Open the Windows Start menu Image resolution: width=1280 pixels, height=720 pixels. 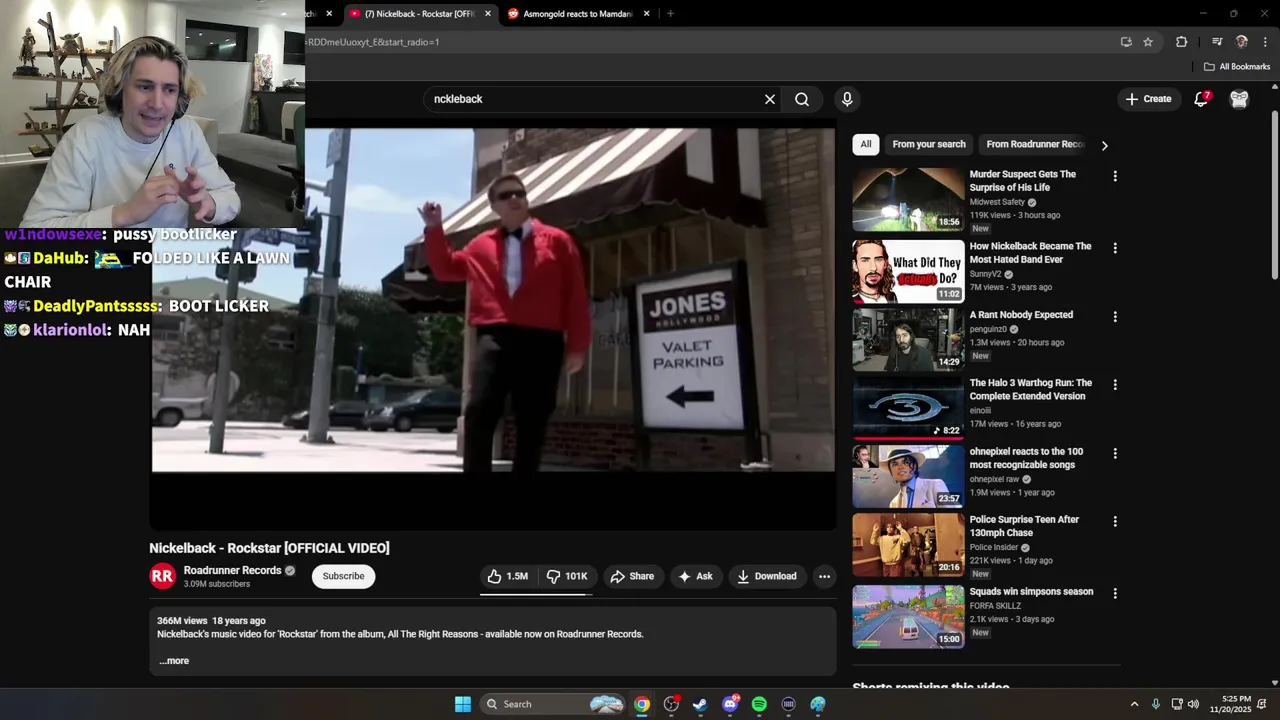(x=463, y=704)
